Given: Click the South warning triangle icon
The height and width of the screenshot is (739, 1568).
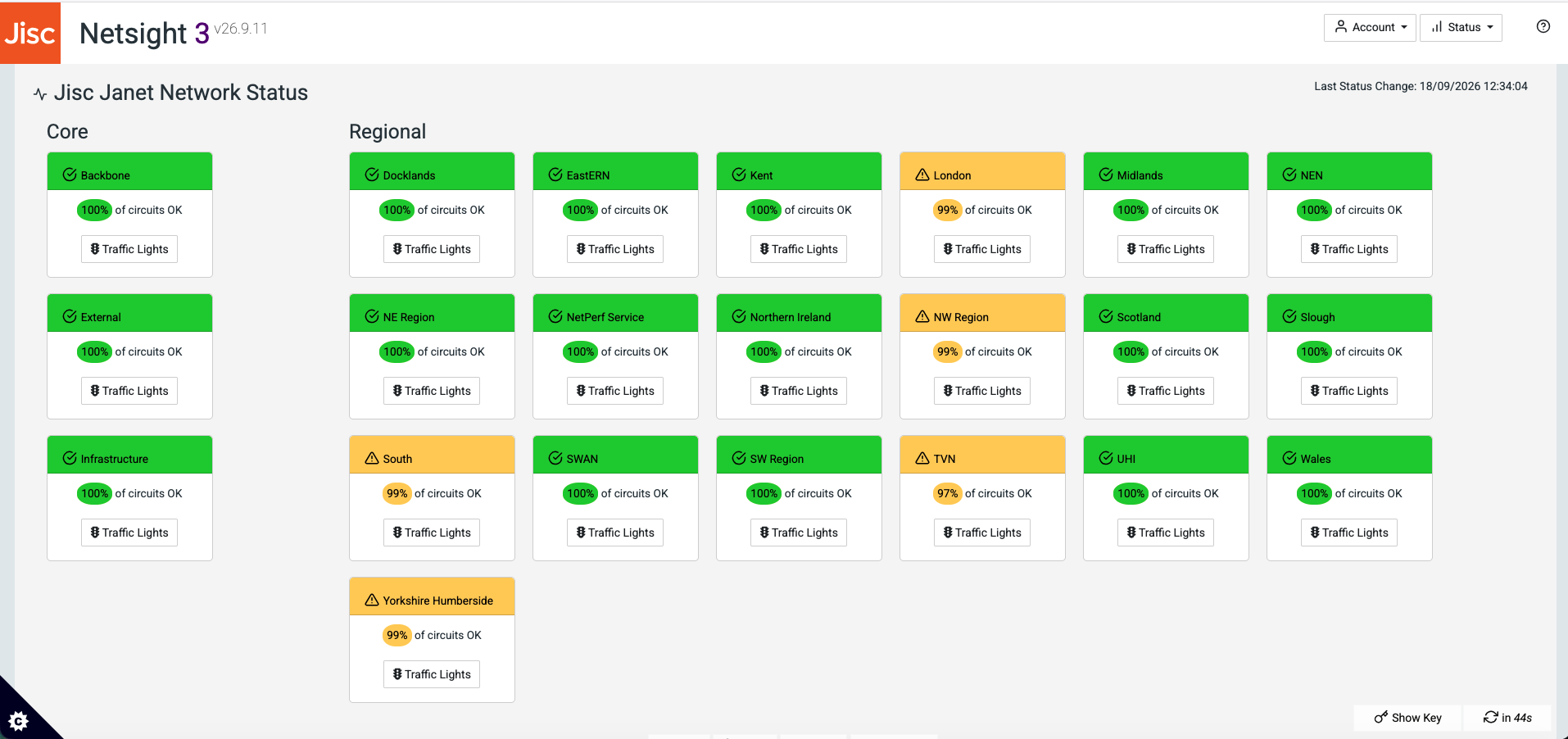Looking at the screenshot, I should (x=372, y=458).
